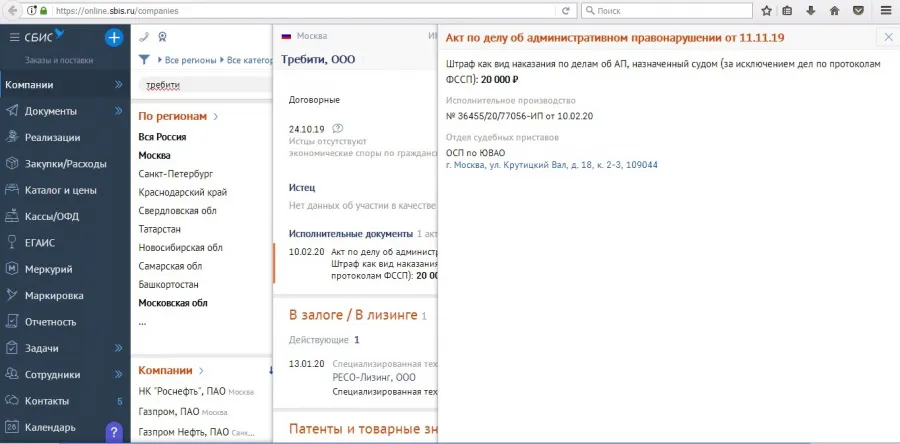
Task: Open the Исполнительные документы heading
Action: 351,233
